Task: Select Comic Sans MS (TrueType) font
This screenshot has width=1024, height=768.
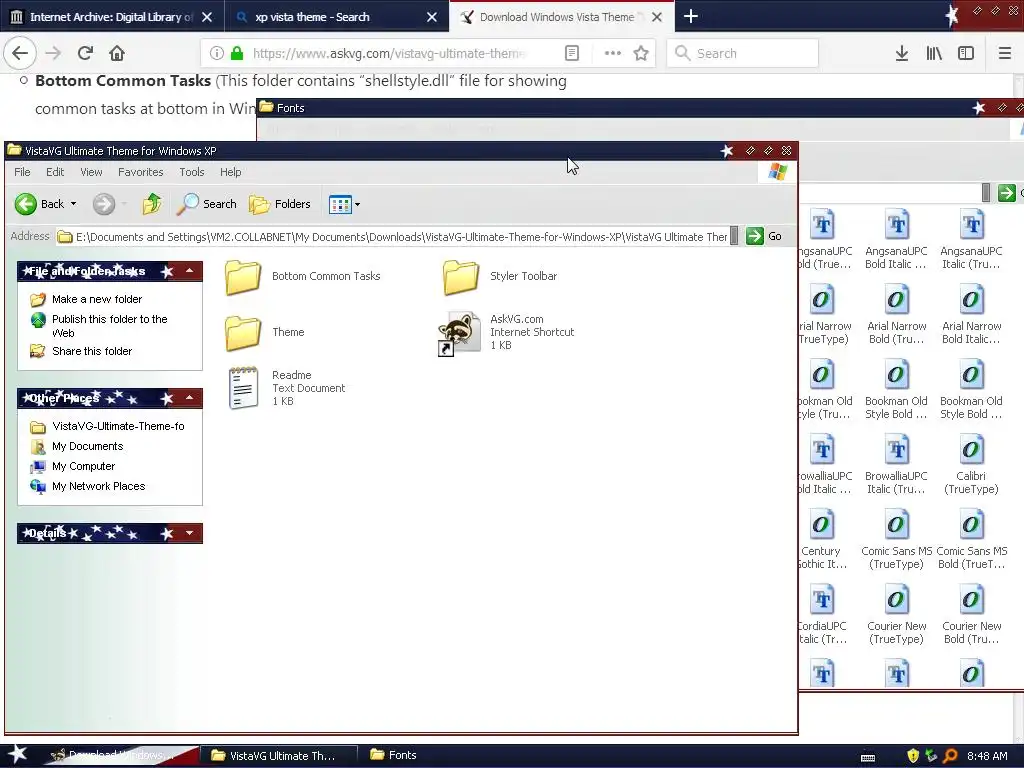Action: click(x=896, y=539)
